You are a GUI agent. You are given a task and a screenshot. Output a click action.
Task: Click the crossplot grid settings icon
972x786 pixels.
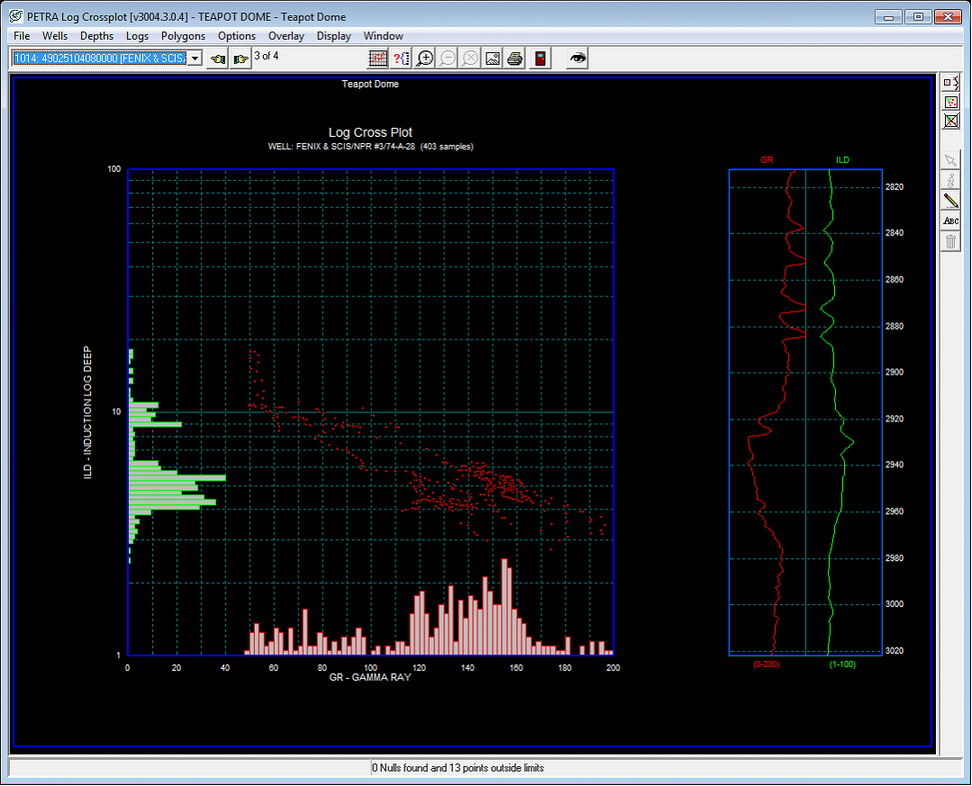pos(377,59)
